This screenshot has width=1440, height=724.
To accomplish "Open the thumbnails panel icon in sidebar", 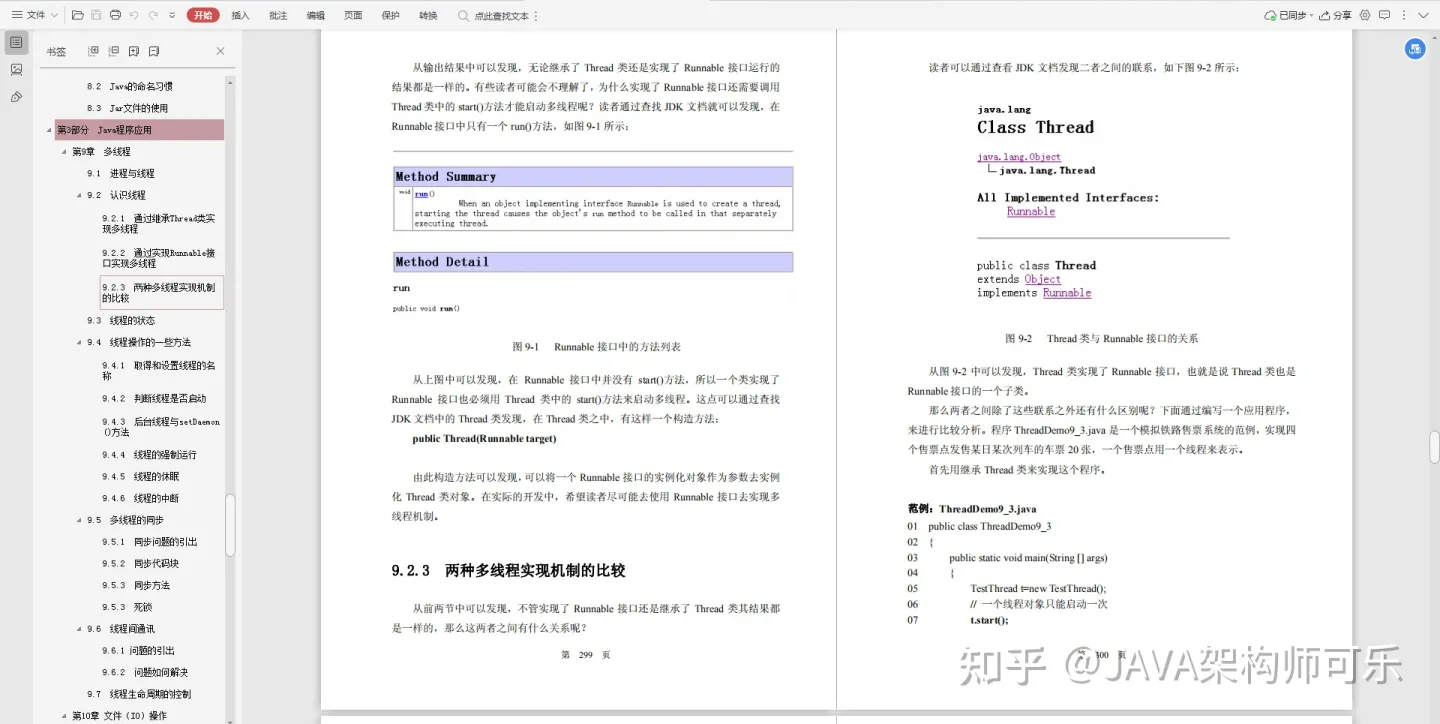I will pyautogui.click(x=16, y=69).
